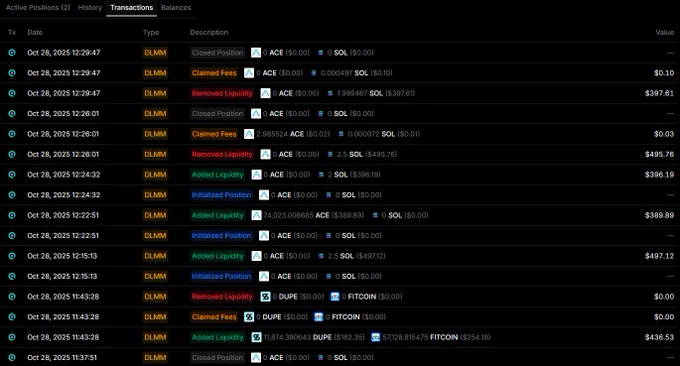Click the $0.03 value cell
Image resolution: width=680 pixels, height=366 pixels.
[664, 134]
